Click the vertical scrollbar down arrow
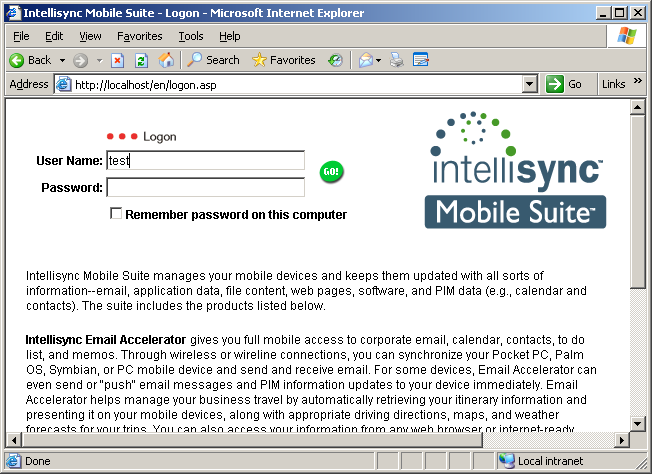This screenshot has height=474, width=652. point(637,424)
